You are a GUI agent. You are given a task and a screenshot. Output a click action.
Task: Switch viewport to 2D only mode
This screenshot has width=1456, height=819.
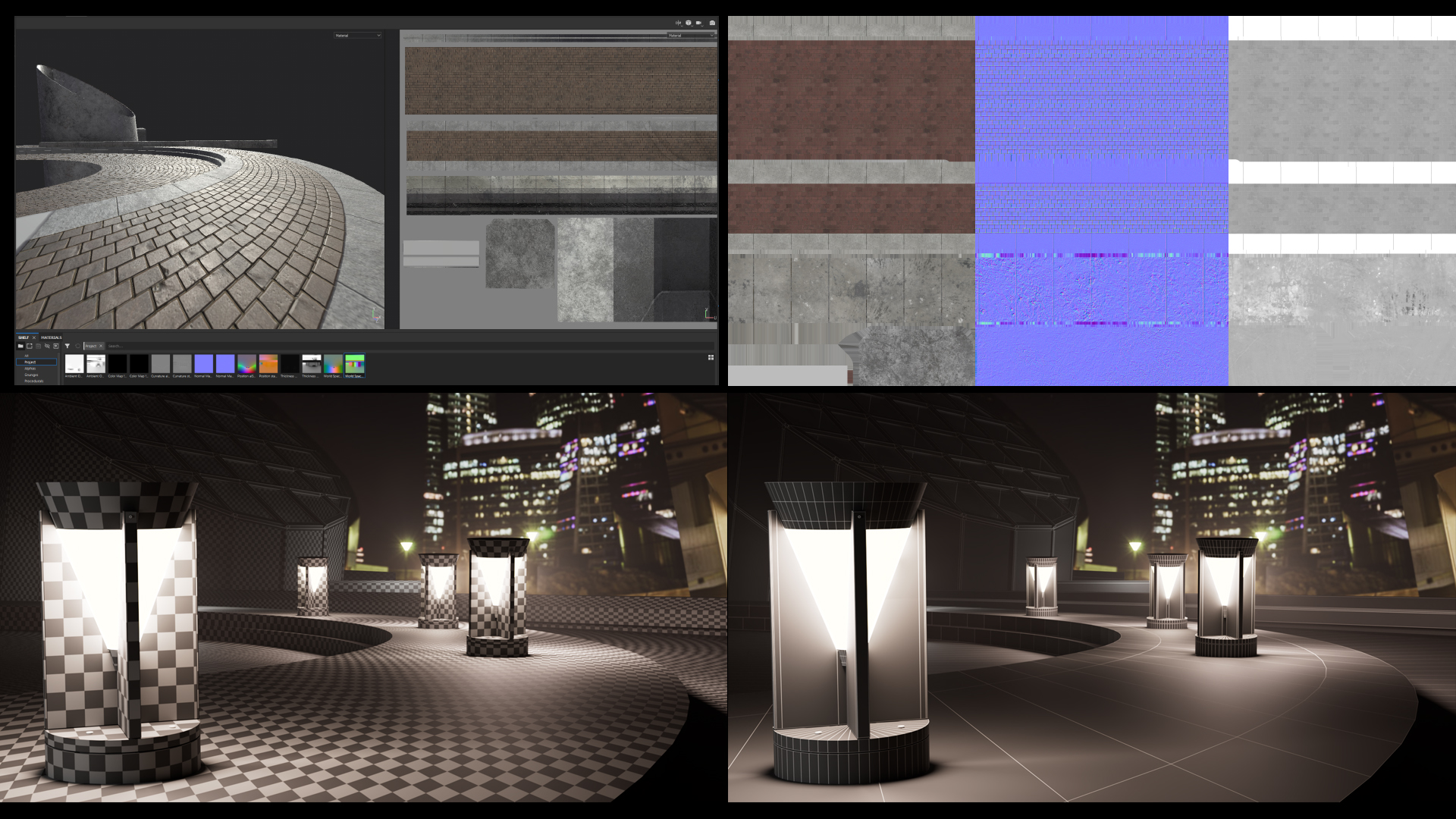coord(699,22)
